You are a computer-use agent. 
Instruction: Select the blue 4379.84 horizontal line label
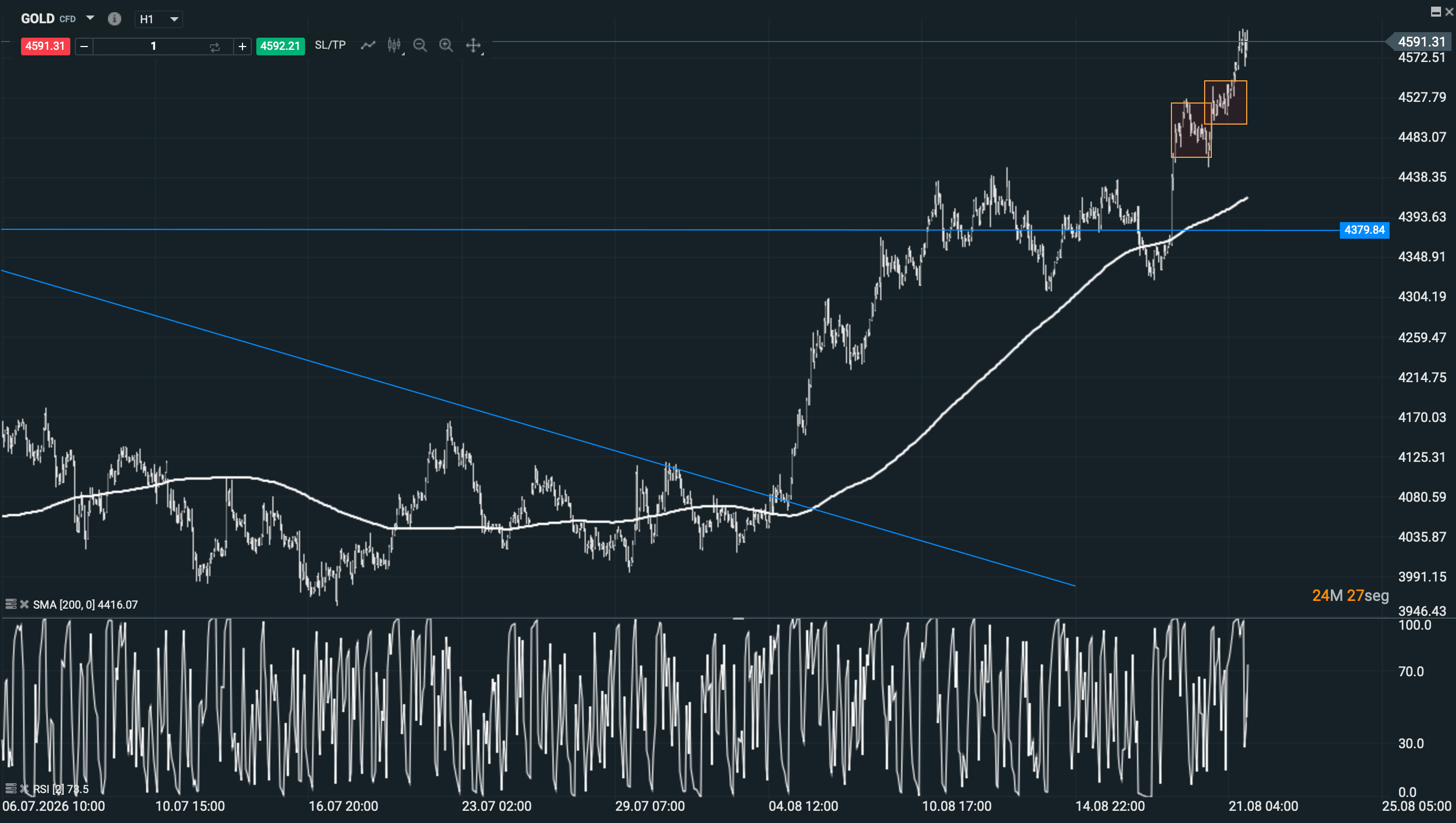1365,230
